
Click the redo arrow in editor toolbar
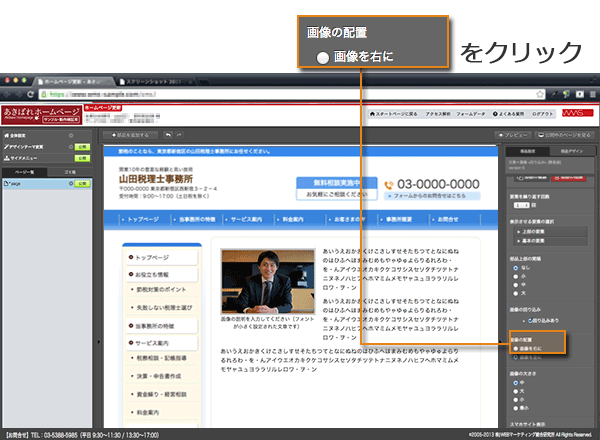179,134
